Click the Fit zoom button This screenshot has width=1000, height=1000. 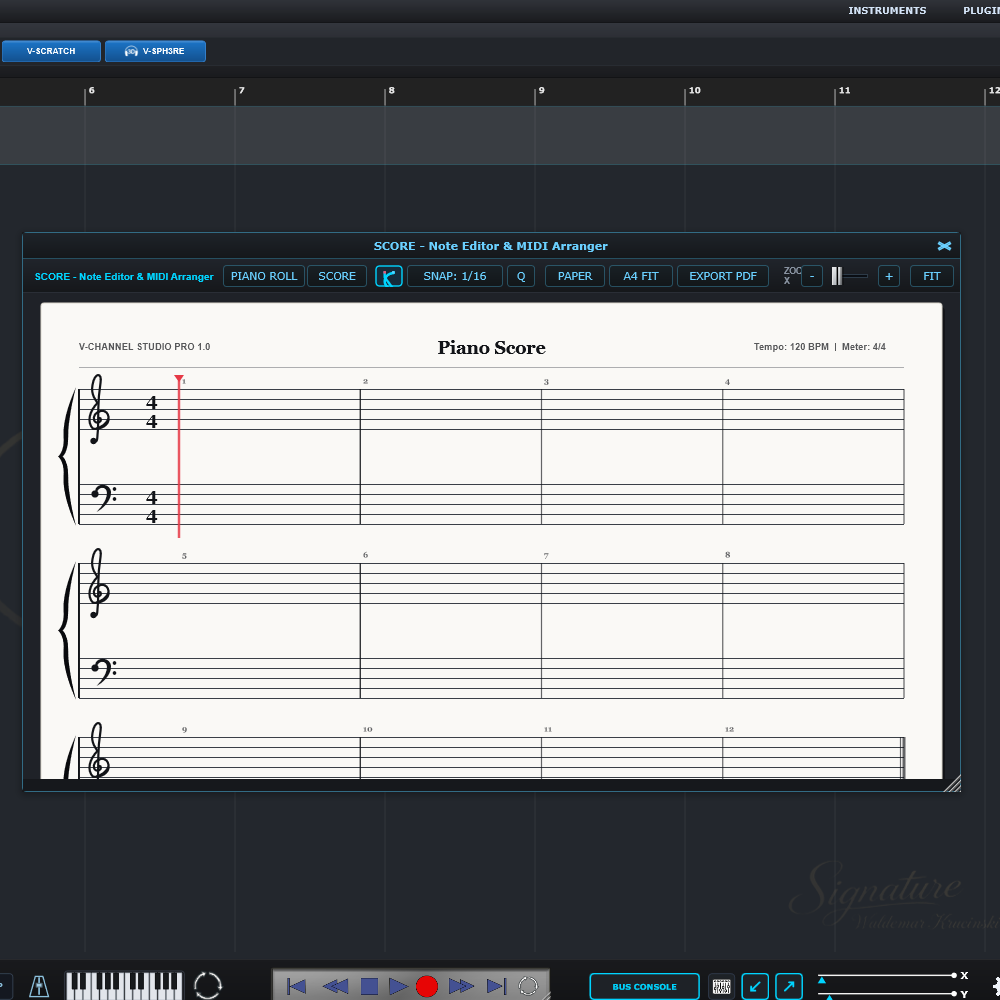click(x=931, y=276)
